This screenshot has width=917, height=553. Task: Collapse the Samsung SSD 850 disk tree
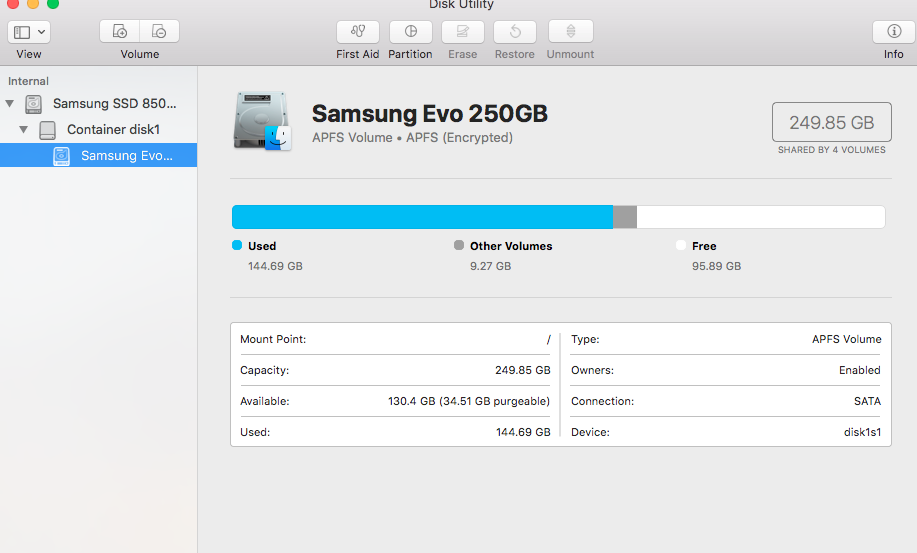coord(10,103)
